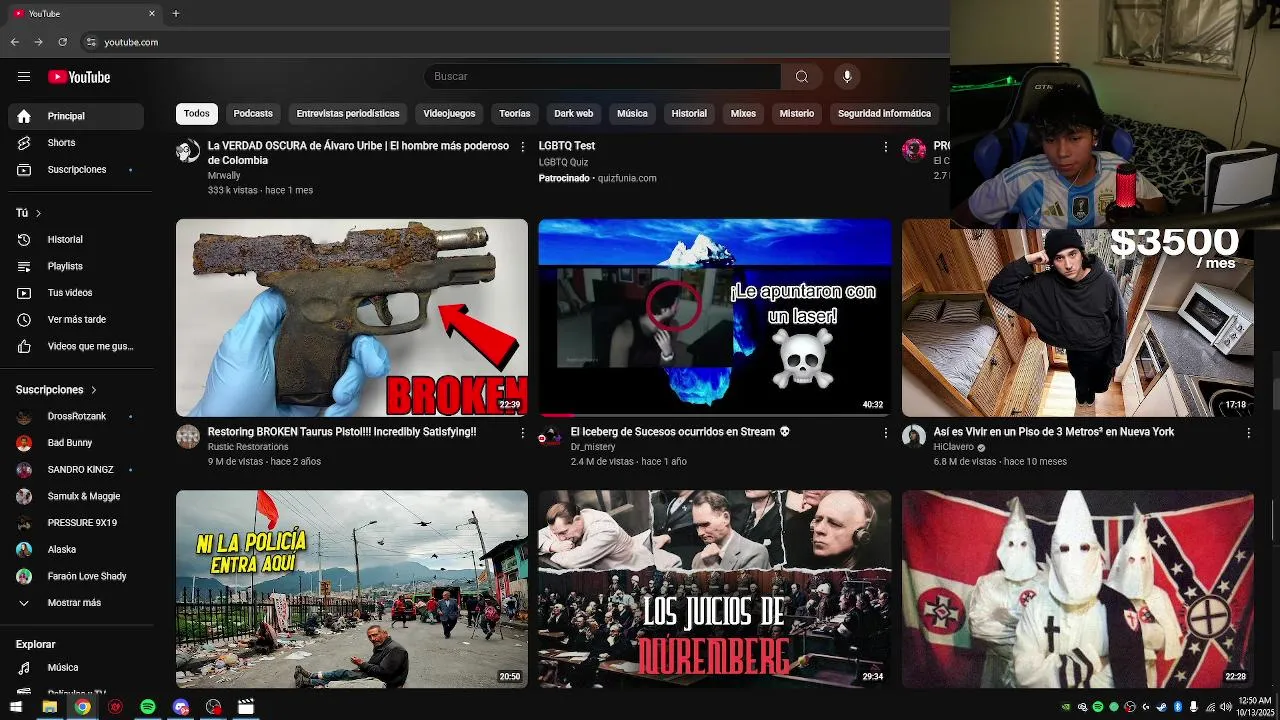
Task: Open Samulx & Maggie subscription
Action: click(76, 496)
